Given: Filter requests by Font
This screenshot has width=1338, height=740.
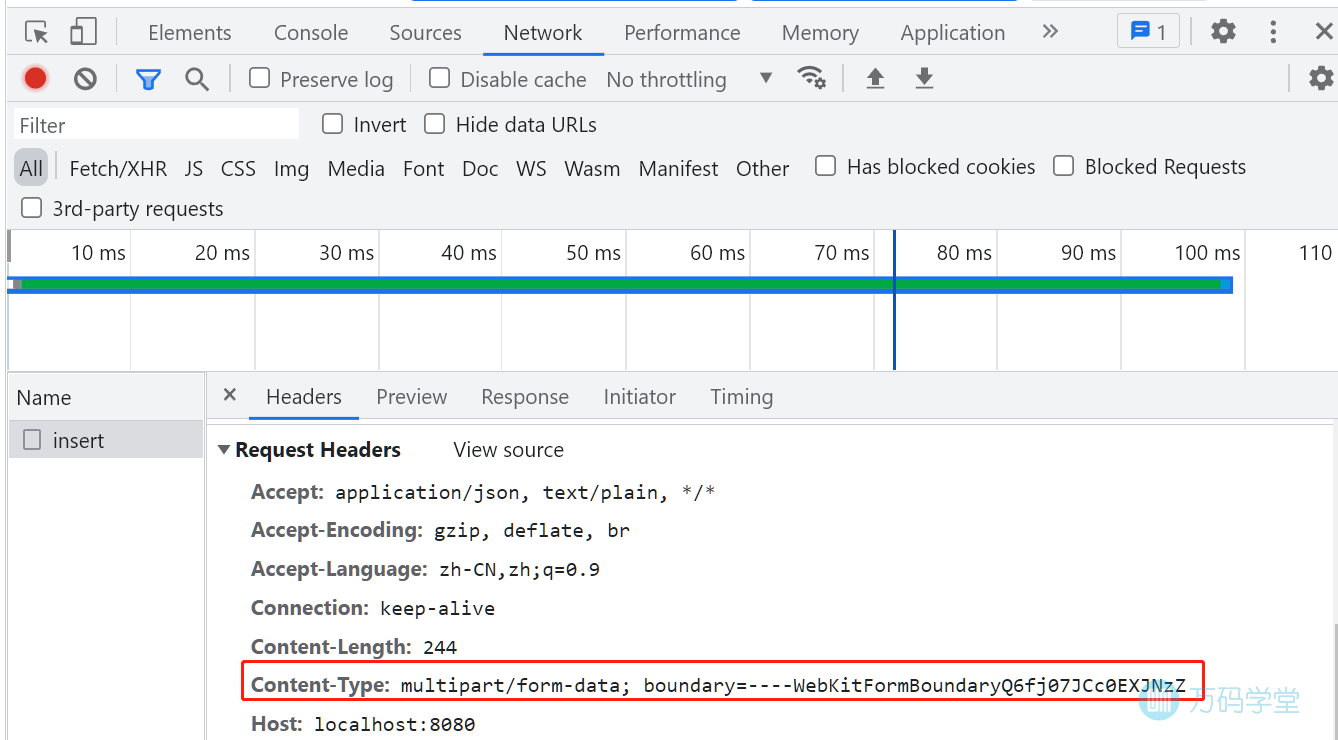Looking at the screenshot, I should [x=423, y=168].
